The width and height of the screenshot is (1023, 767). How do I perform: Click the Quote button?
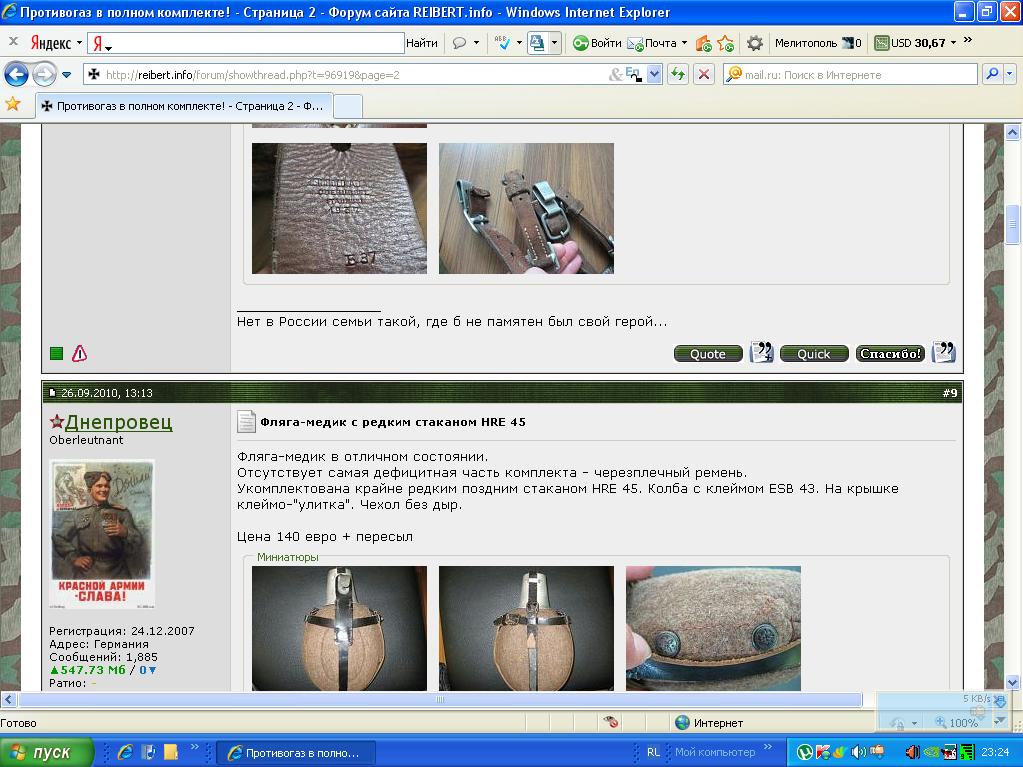click(708, 353)
